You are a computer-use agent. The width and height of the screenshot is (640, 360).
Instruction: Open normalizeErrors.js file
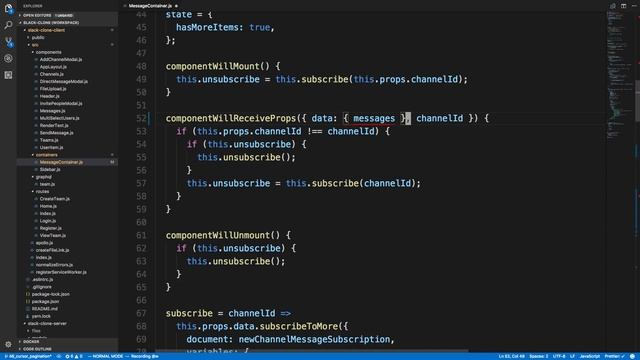point(54,265)
